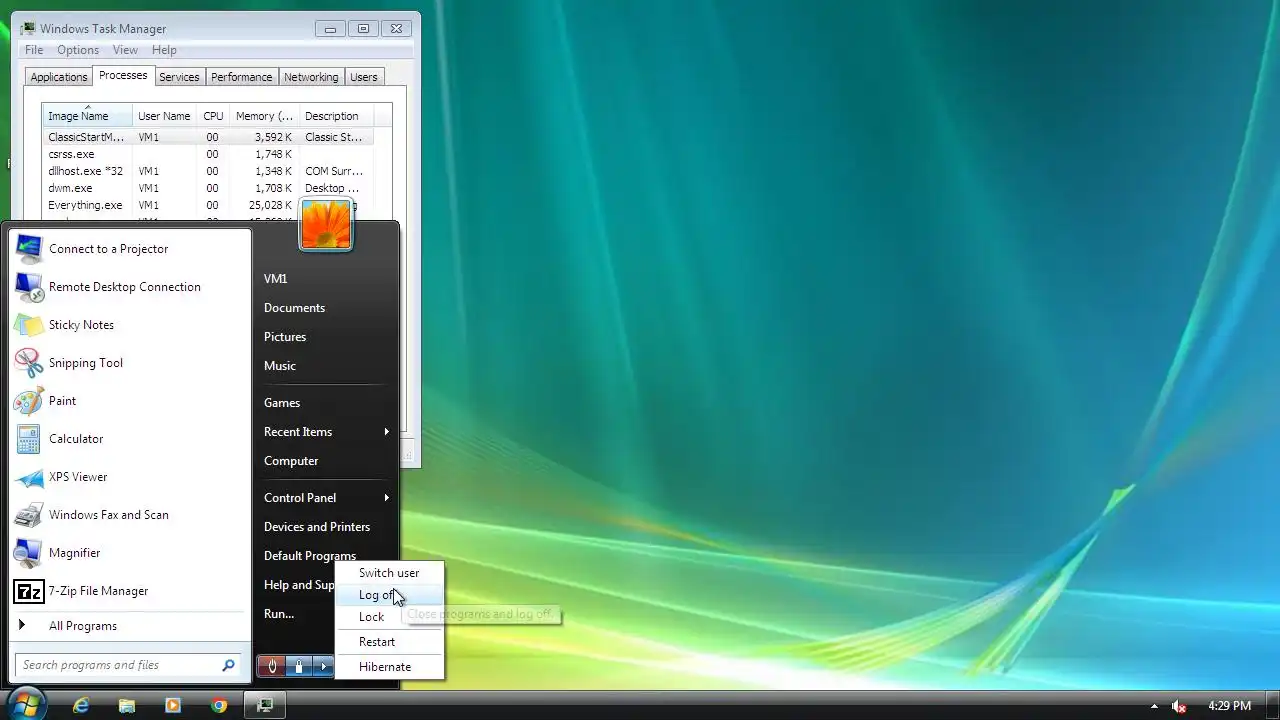Open Internet Explorer from taskbar
1280x720 pixels.
(x=81, y=705)
